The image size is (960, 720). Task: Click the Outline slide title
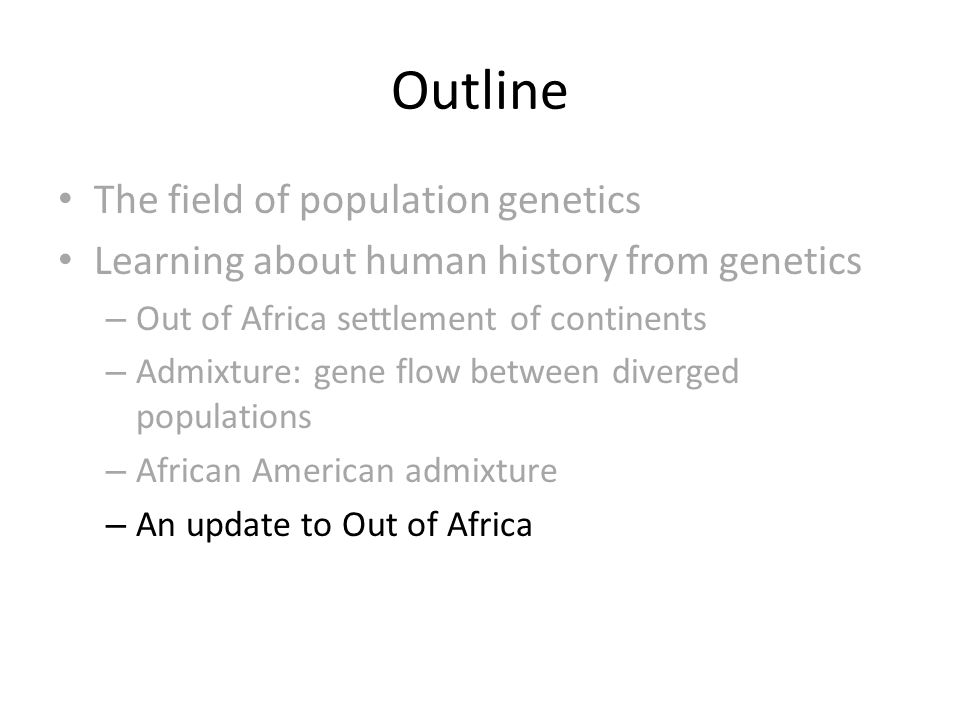coord(479,91)
